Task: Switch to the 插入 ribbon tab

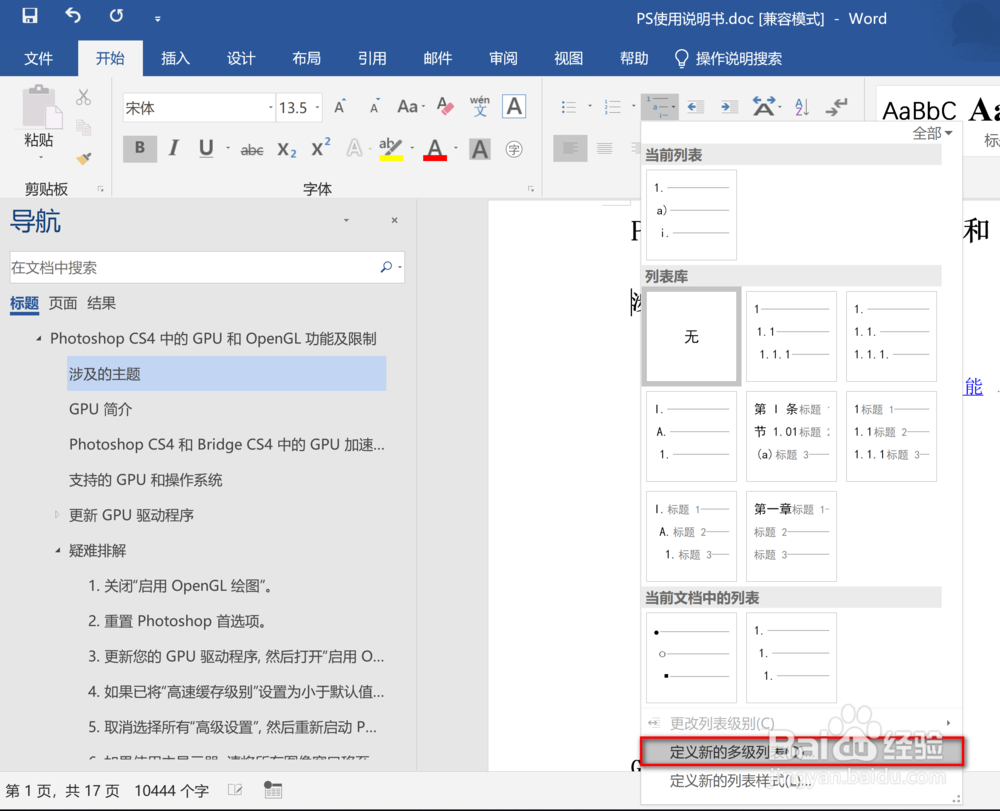Action: 175,59
